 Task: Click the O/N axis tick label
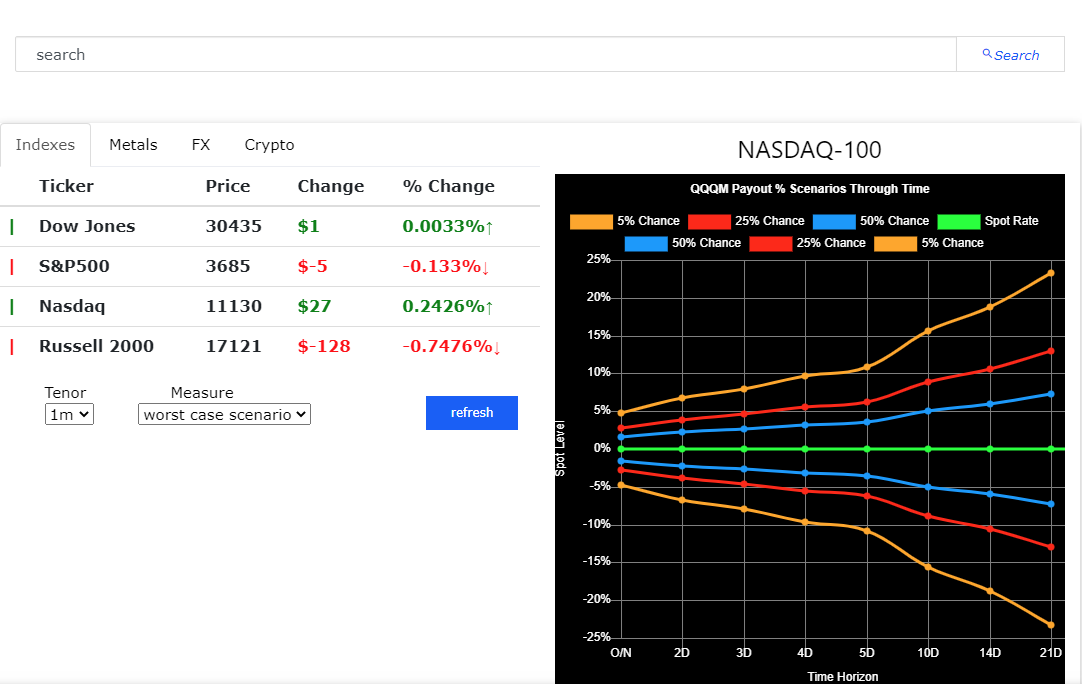point(621,653)
